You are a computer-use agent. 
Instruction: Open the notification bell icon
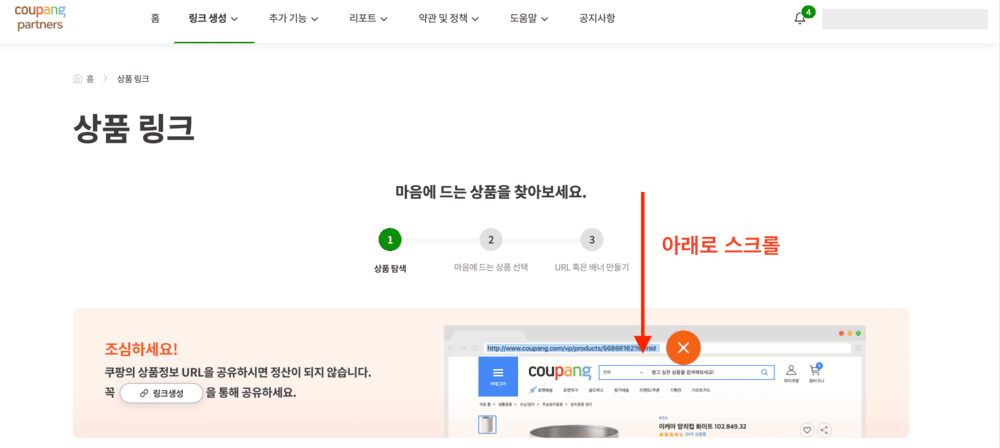(x=800, y=19)
